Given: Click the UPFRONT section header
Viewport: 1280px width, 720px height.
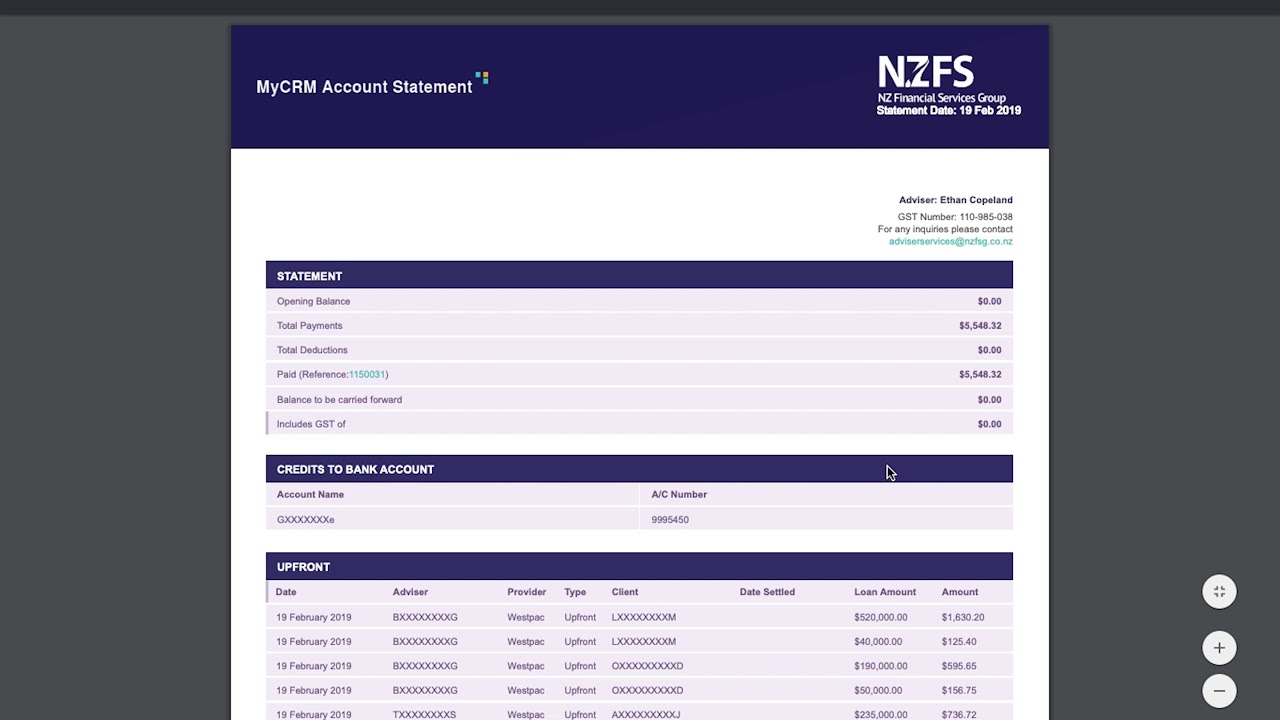Looking at the screenshot, I should pos(639,566).
